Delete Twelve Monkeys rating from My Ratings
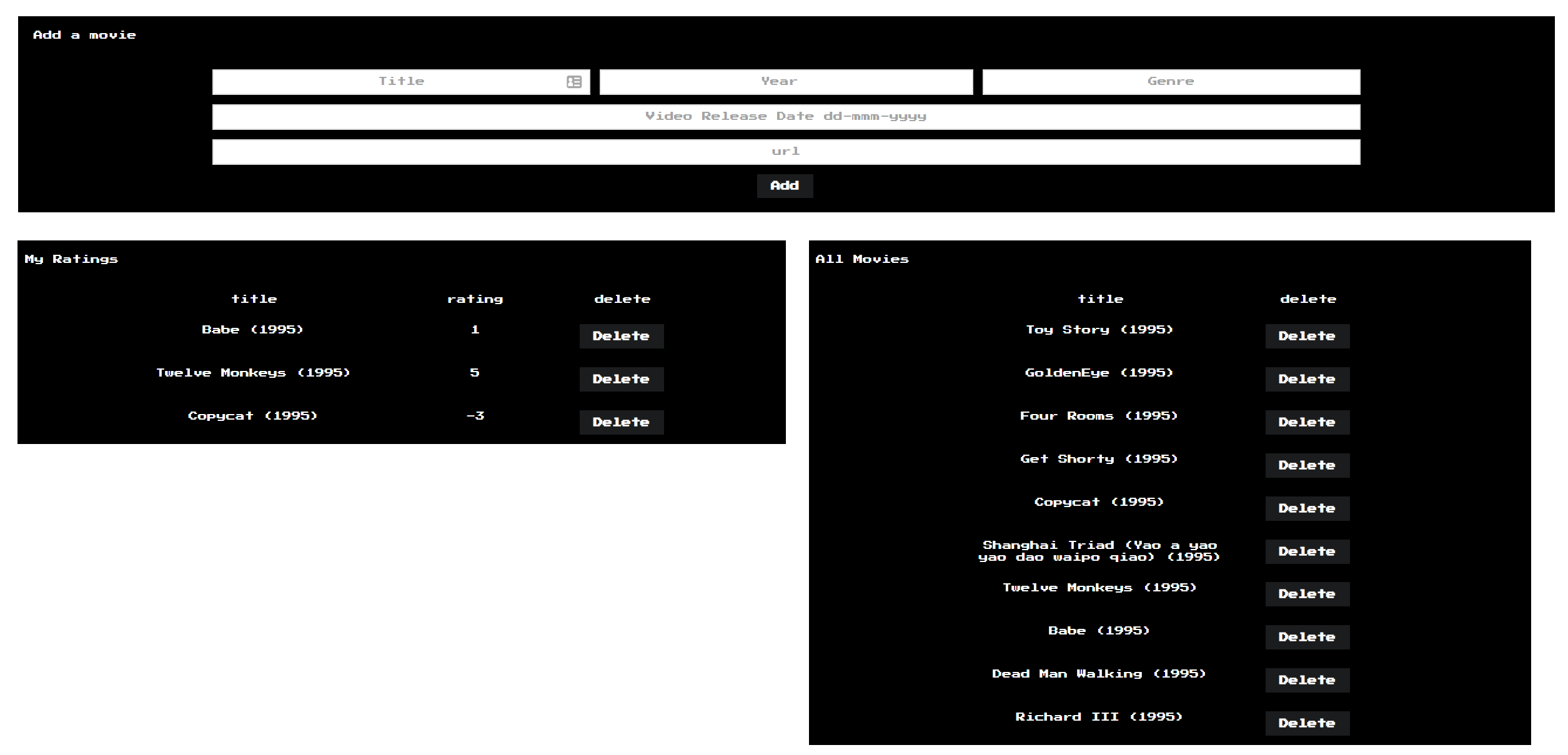This screenshot has height=755, width=1568. click(x=621, y=379)
